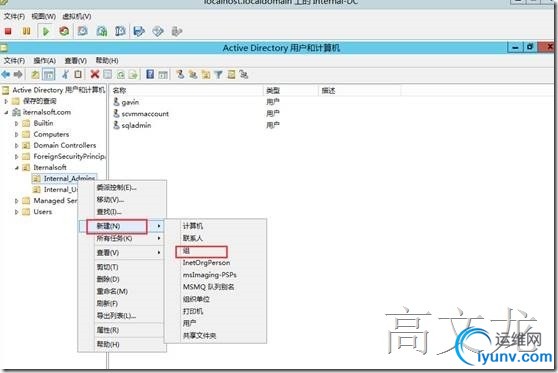Click the CD/DVD connect icon
558x373 pixels.
(158, 31)
